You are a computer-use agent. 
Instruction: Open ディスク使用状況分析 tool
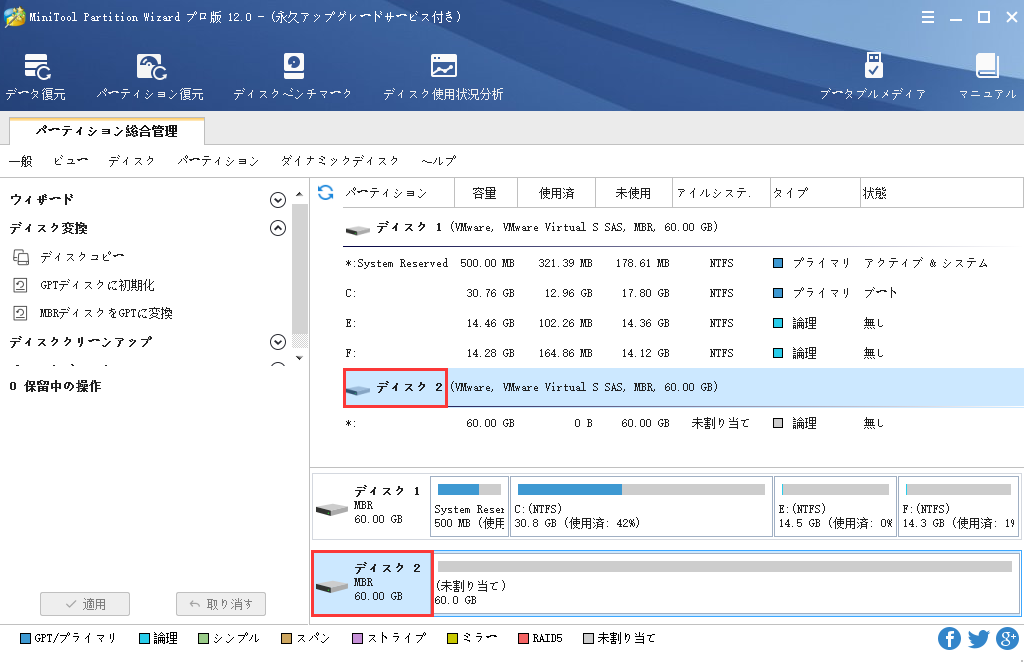tap(443, 77)
